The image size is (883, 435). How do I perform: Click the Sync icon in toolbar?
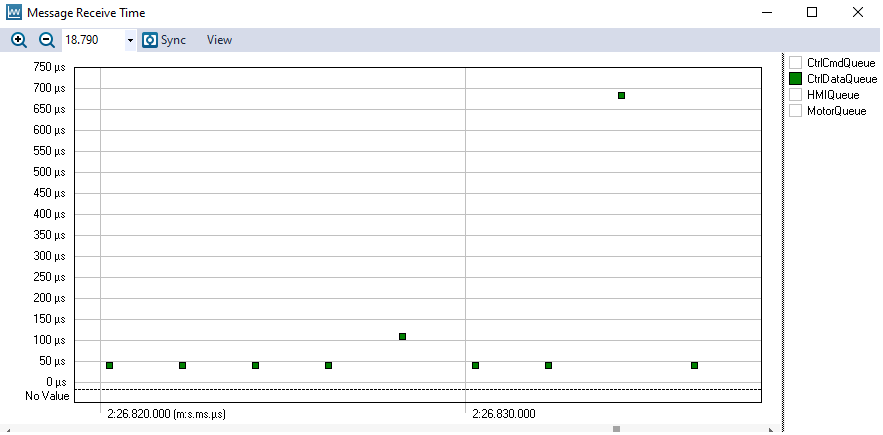[150, 40]
